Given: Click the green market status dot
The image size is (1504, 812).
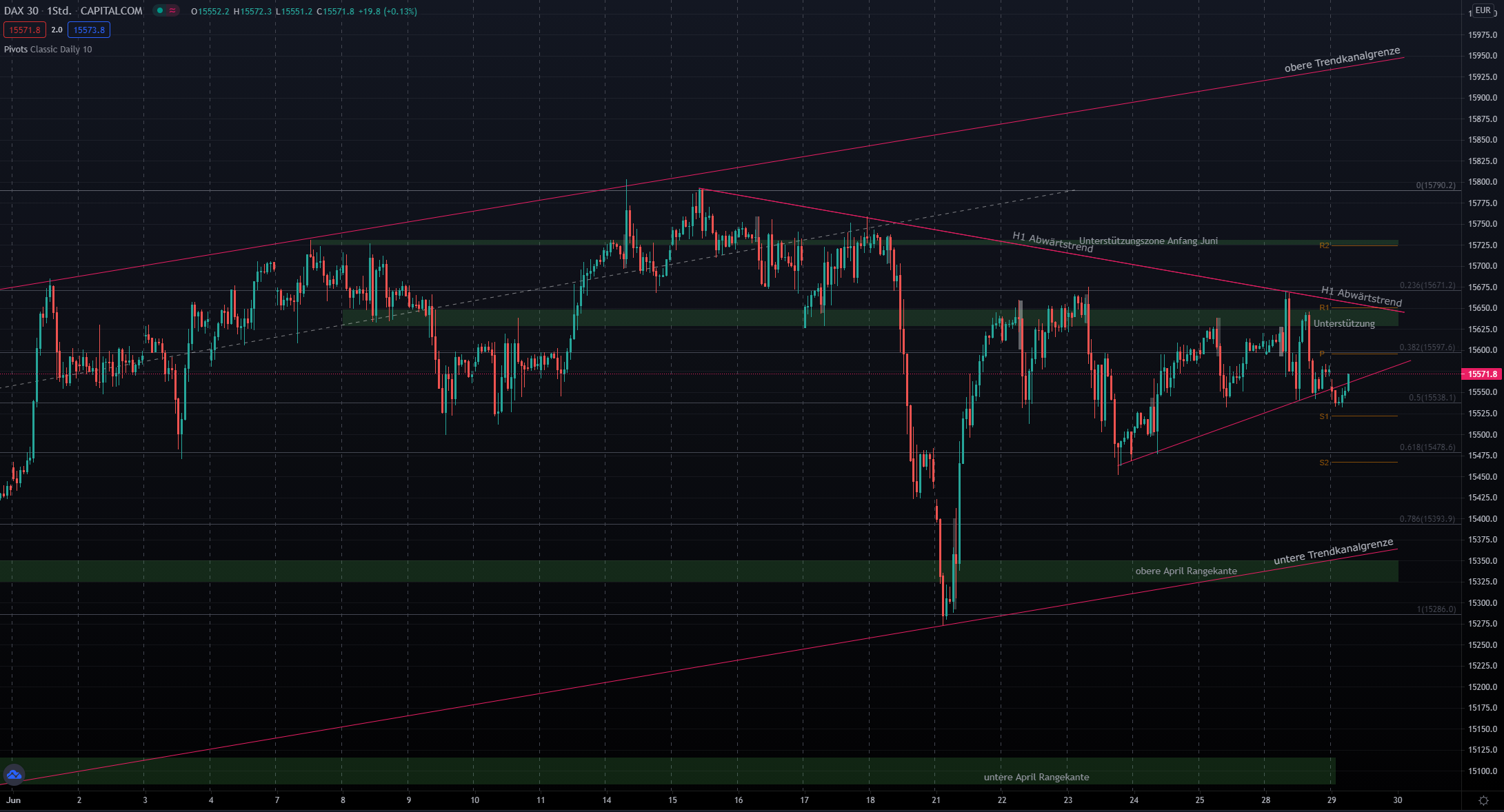Looking at the screenshot, I should coord(160,10).
